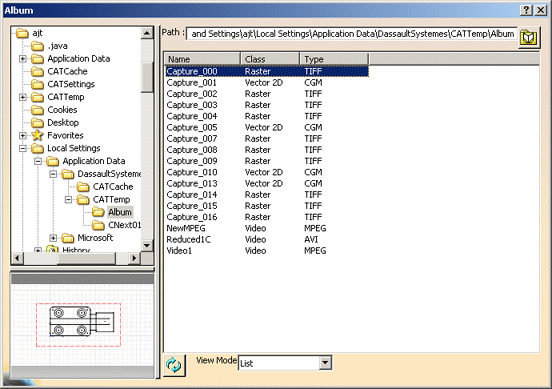552x389 pixels.
Task: Click the Path input field
Action: pyautogui.click(x=352, y=34)
